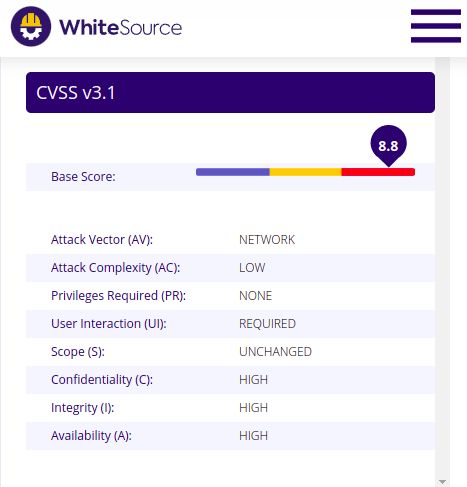Click the Availability (A) row label
This screenshot has height=487, width=467.
(91, 436)
